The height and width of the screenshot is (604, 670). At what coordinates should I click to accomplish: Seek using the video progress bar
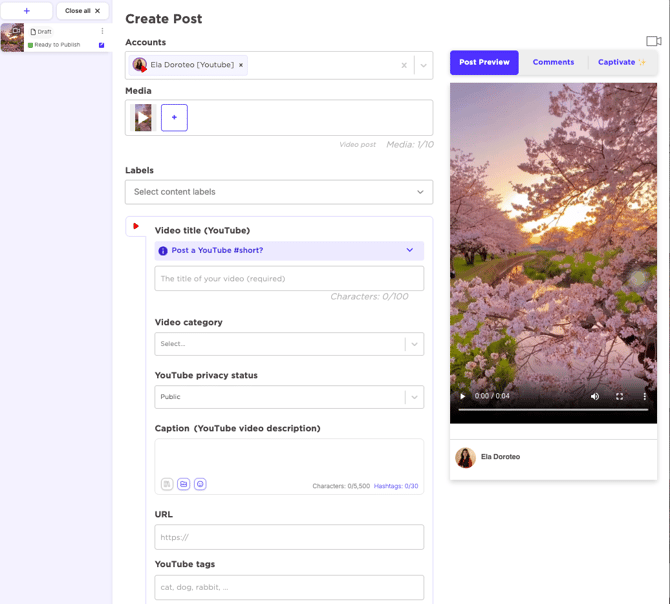point(553,410)
